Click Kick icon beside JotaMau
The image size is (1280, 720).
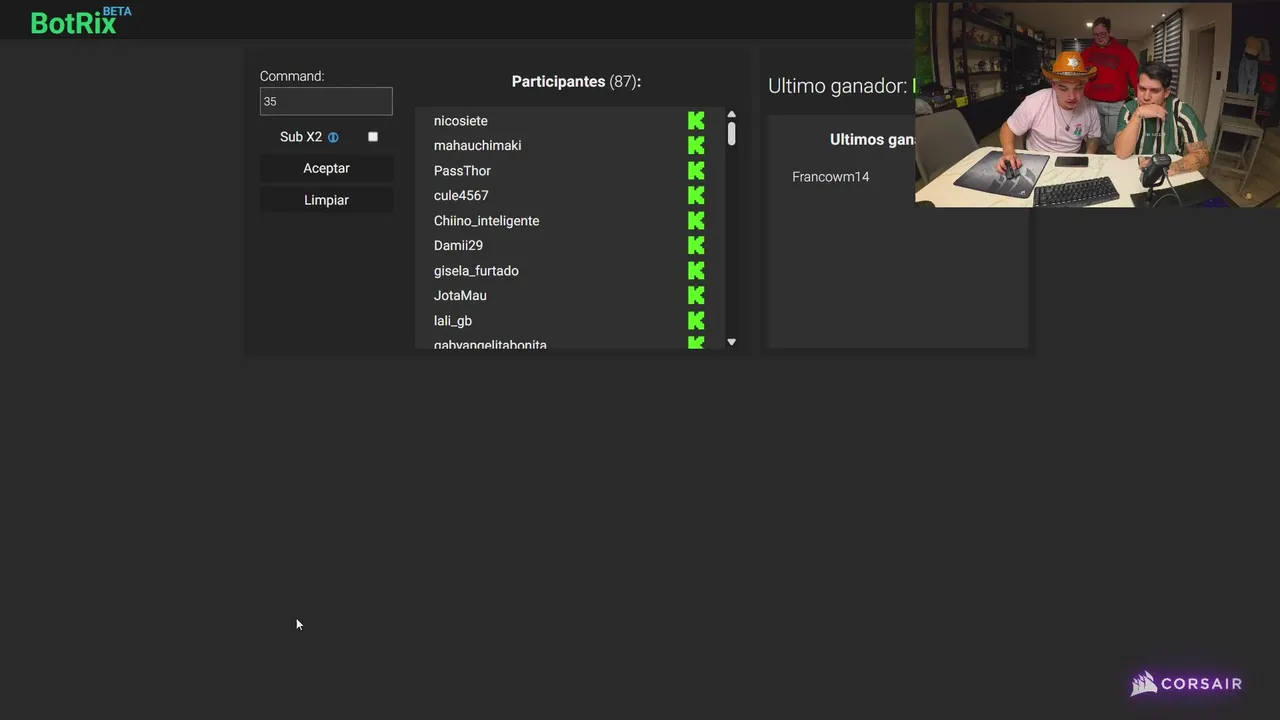click(x=696, y=296)
